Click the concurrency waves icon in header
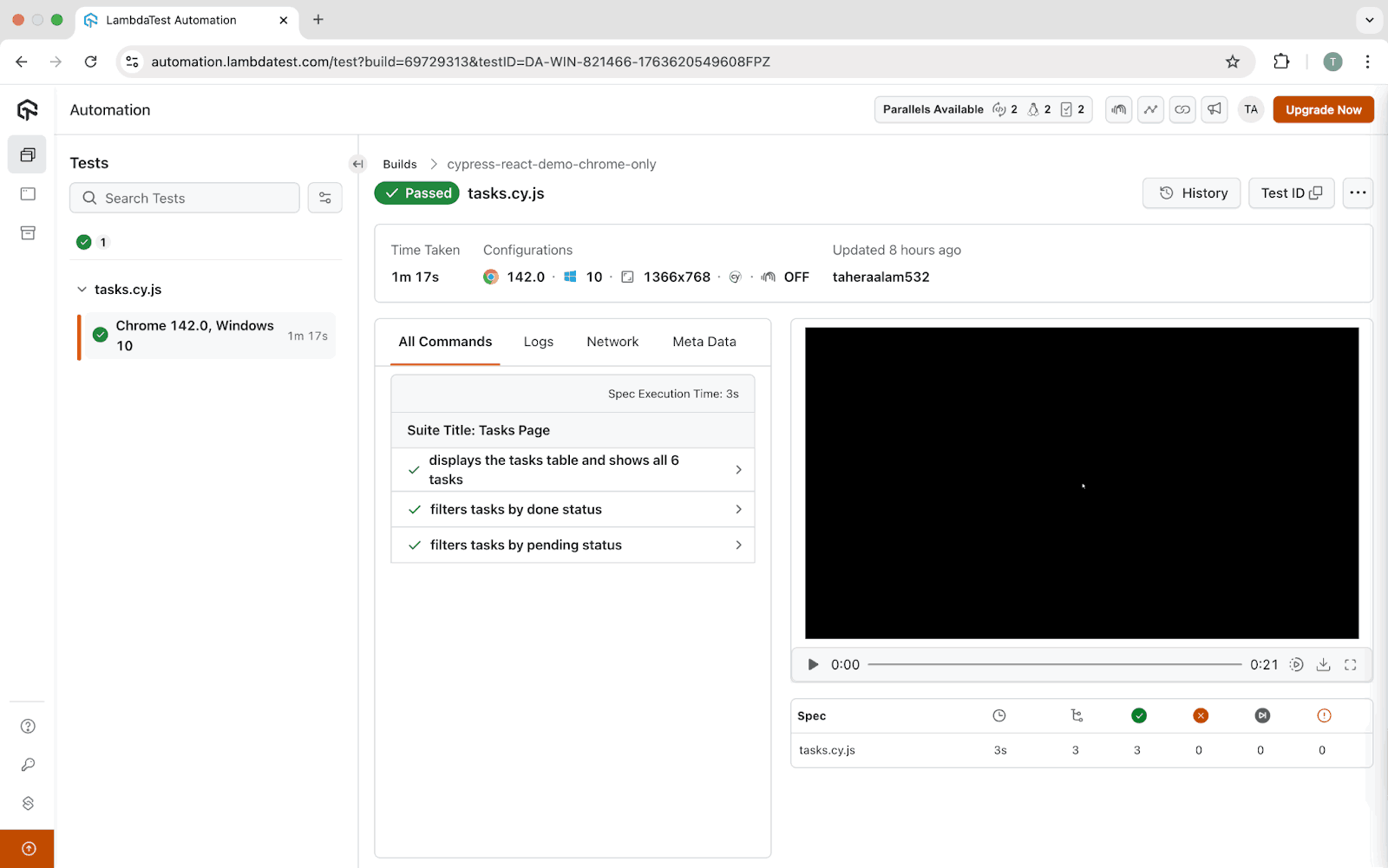The width and height of the screenshot is (1388, 868). [1118, 109]
